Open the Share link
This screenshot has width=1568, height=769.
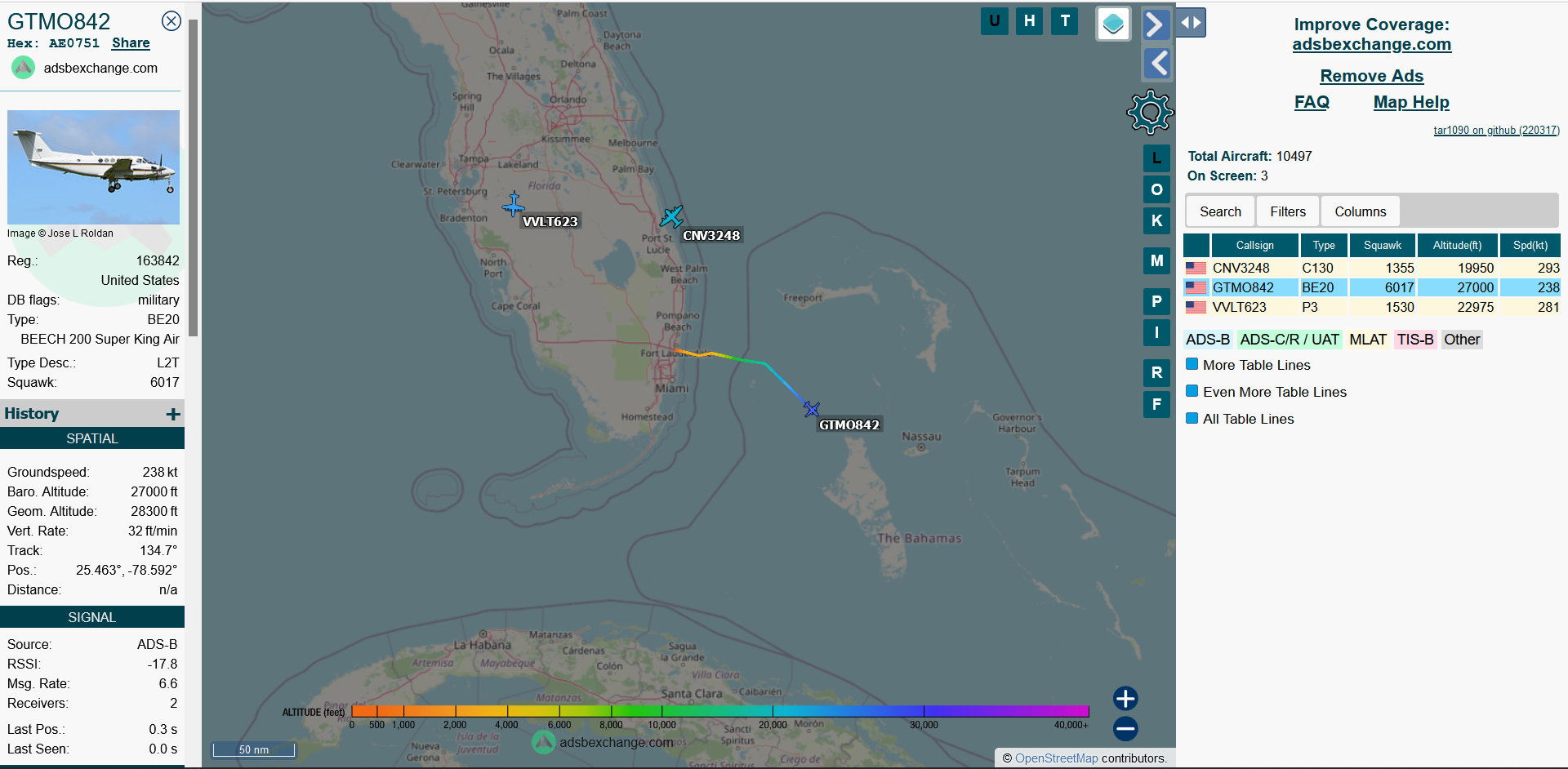tap(131, 43)
